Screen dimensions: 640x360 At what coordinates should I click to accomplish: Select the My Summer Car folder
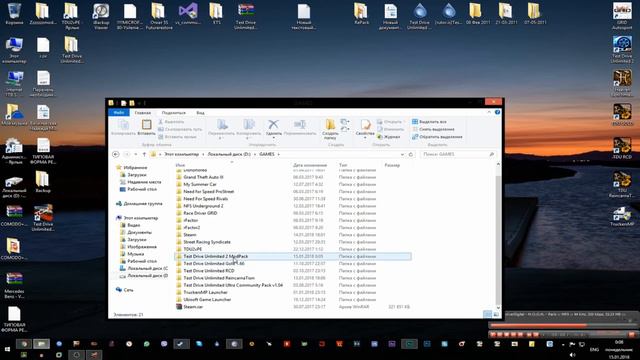pos(196,184)
